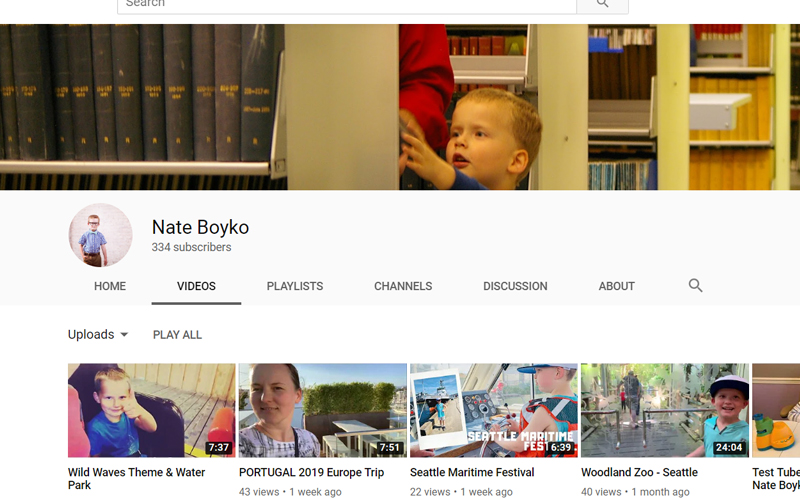
Task: Click the PORTUGAL 2019 Europe Trip title
Action: [x=311, y=472]
